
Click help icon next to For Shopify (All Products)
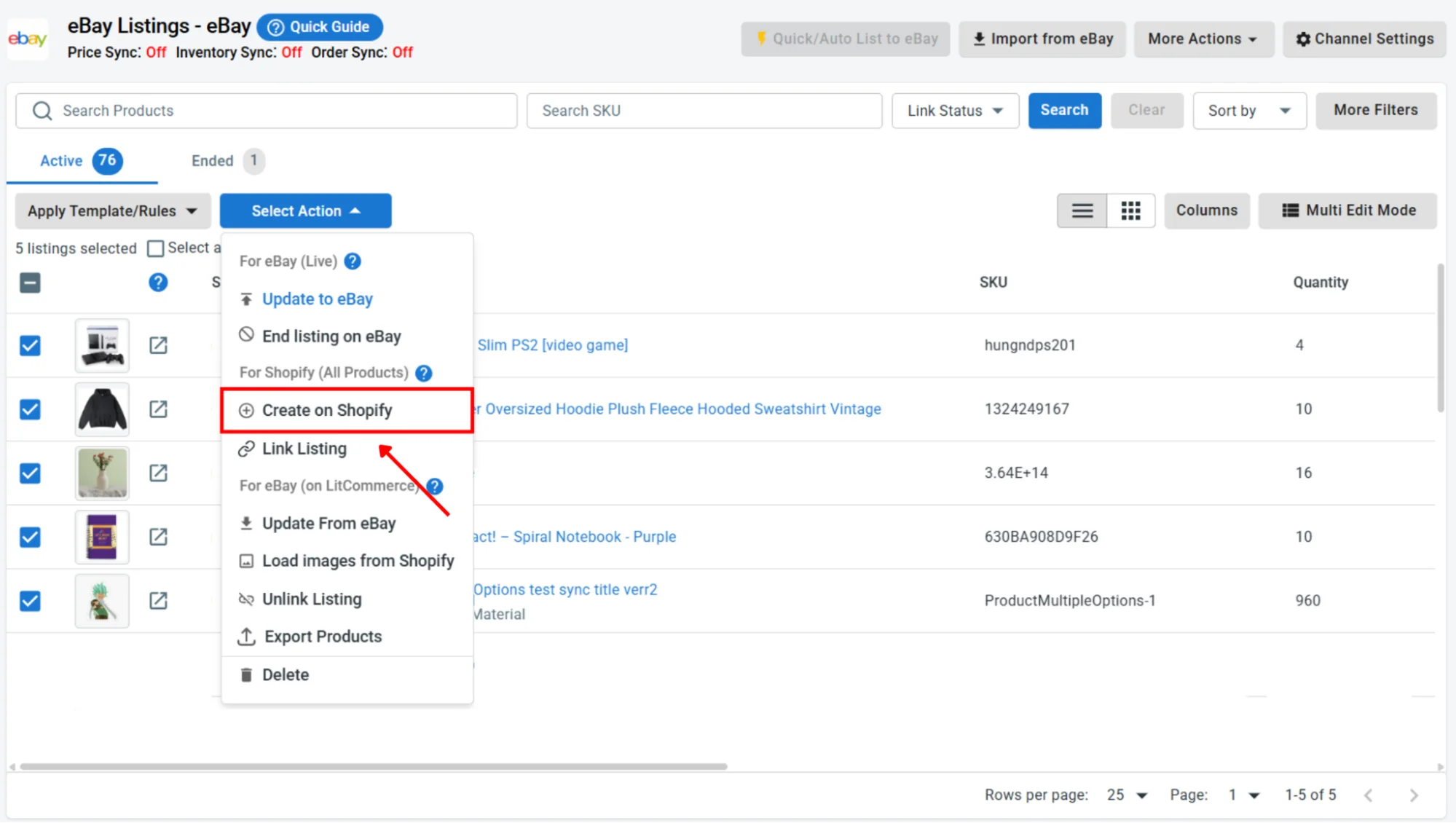tap(424, 374)
